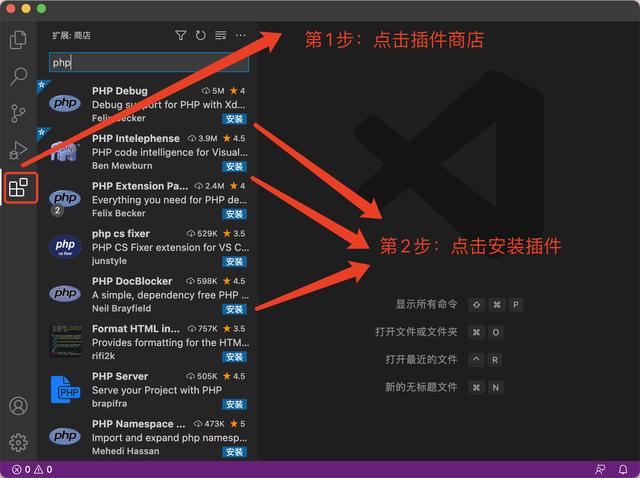Open the Manage settings gear
Image resolution: width=640 pixels, height=478 pixels.
(x=18, y=442)
